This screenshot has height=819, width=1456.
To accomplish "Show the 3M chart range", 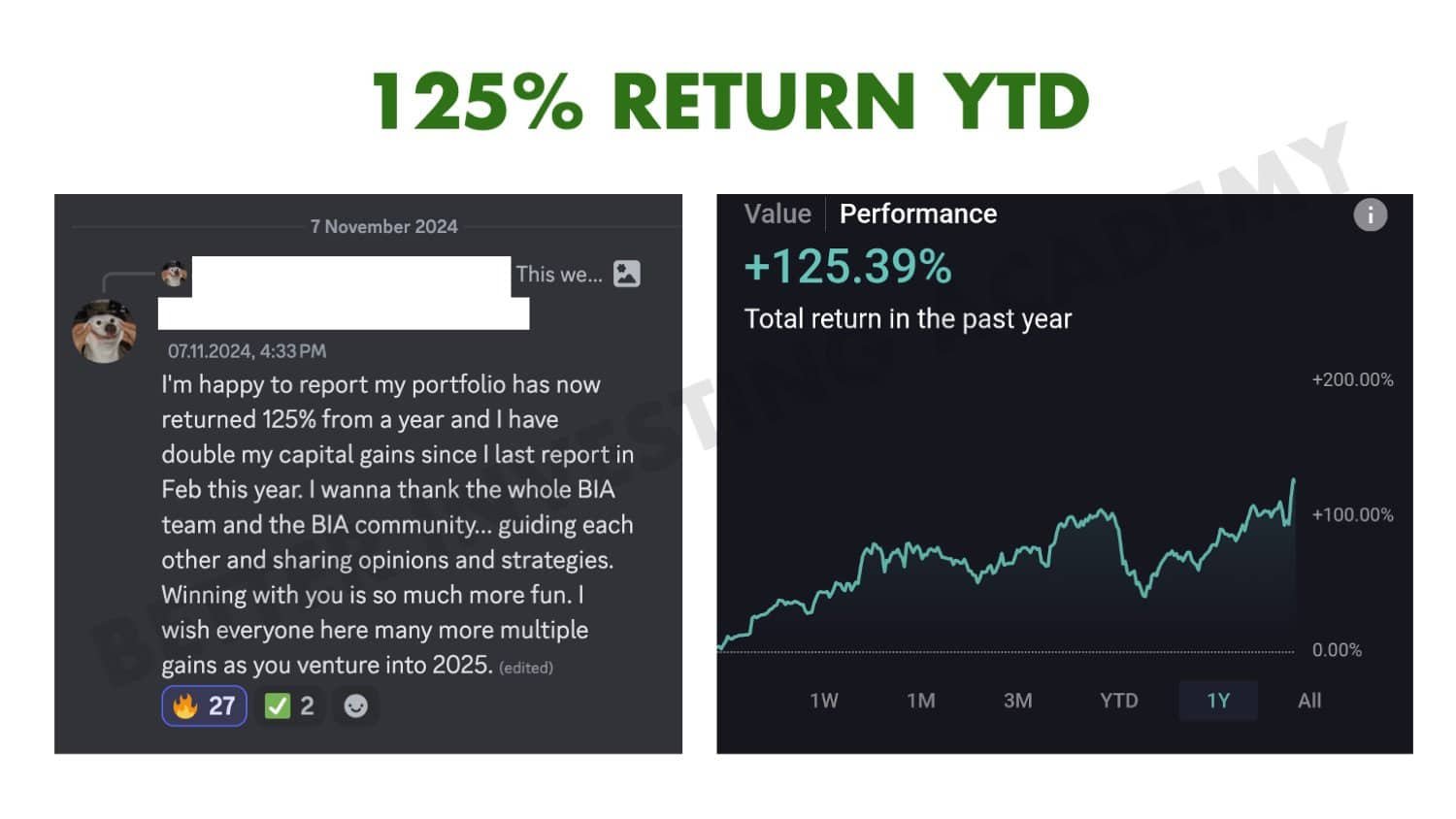I will (1017, 701).
